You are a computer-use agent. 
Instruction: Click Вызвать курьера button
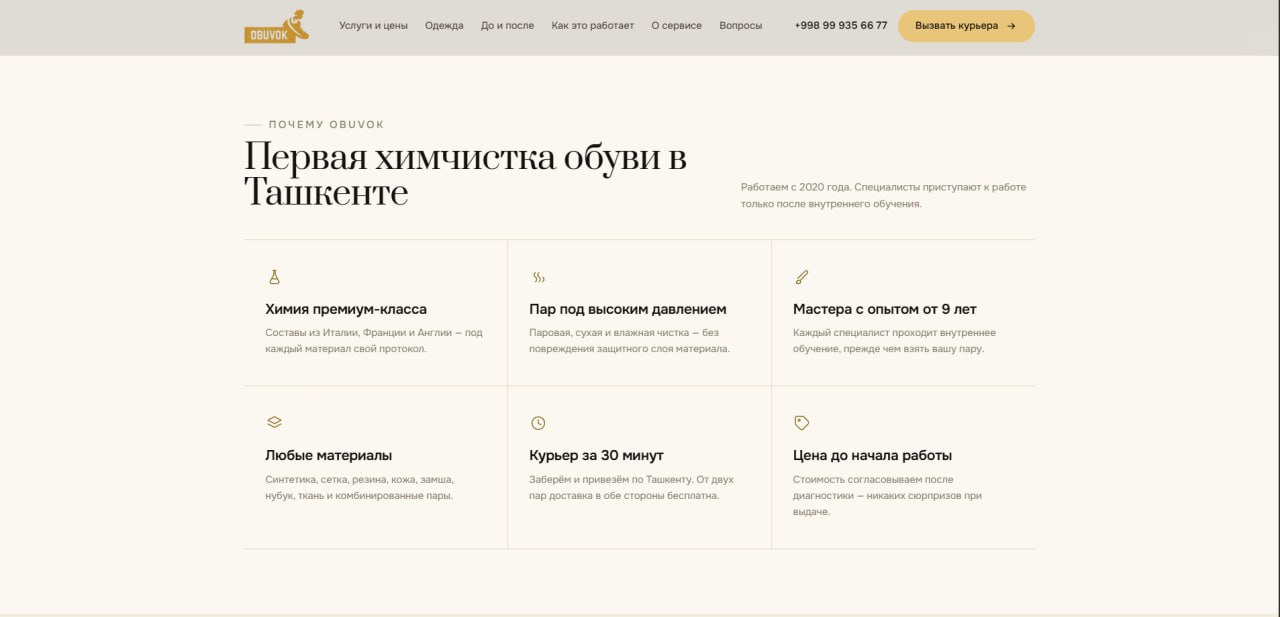click(966, 26)
